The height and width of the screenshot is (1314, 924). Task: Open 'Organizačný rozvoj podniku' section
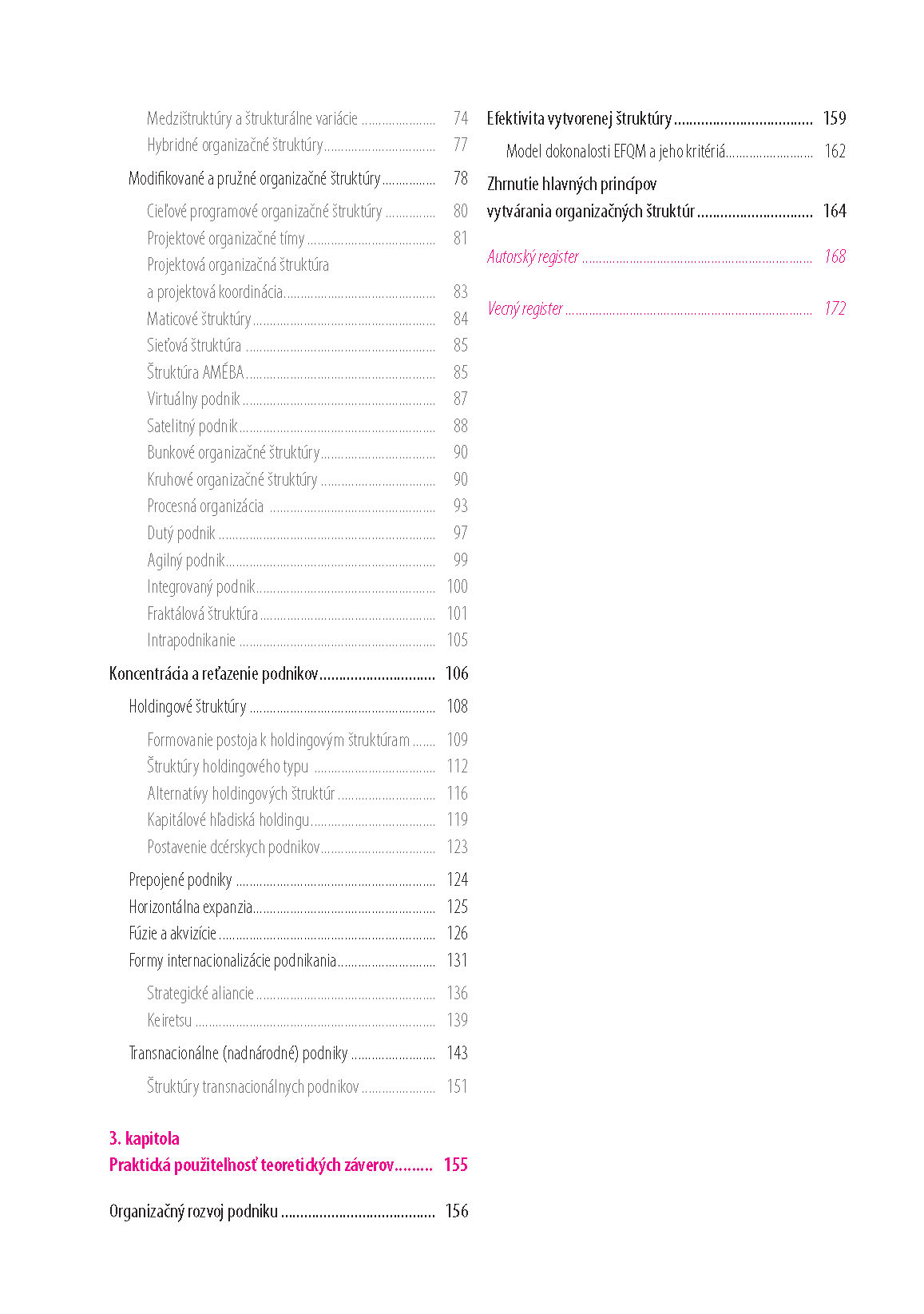(193, 1212)
